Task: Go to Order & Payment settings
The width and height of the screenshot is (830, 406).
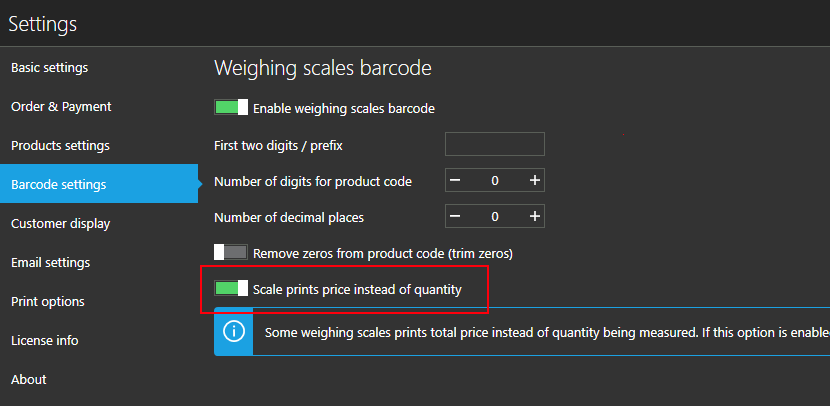Action: pyautogui.click(x=61, y=107)
